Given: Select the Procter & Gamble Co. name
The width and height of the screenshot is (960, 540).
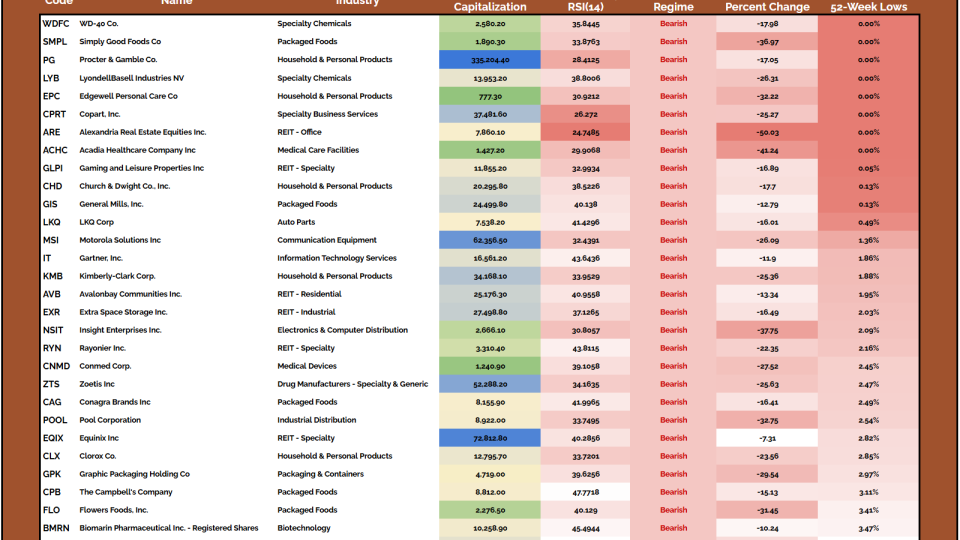Looking at the screenshot, I should coord(118,60).
